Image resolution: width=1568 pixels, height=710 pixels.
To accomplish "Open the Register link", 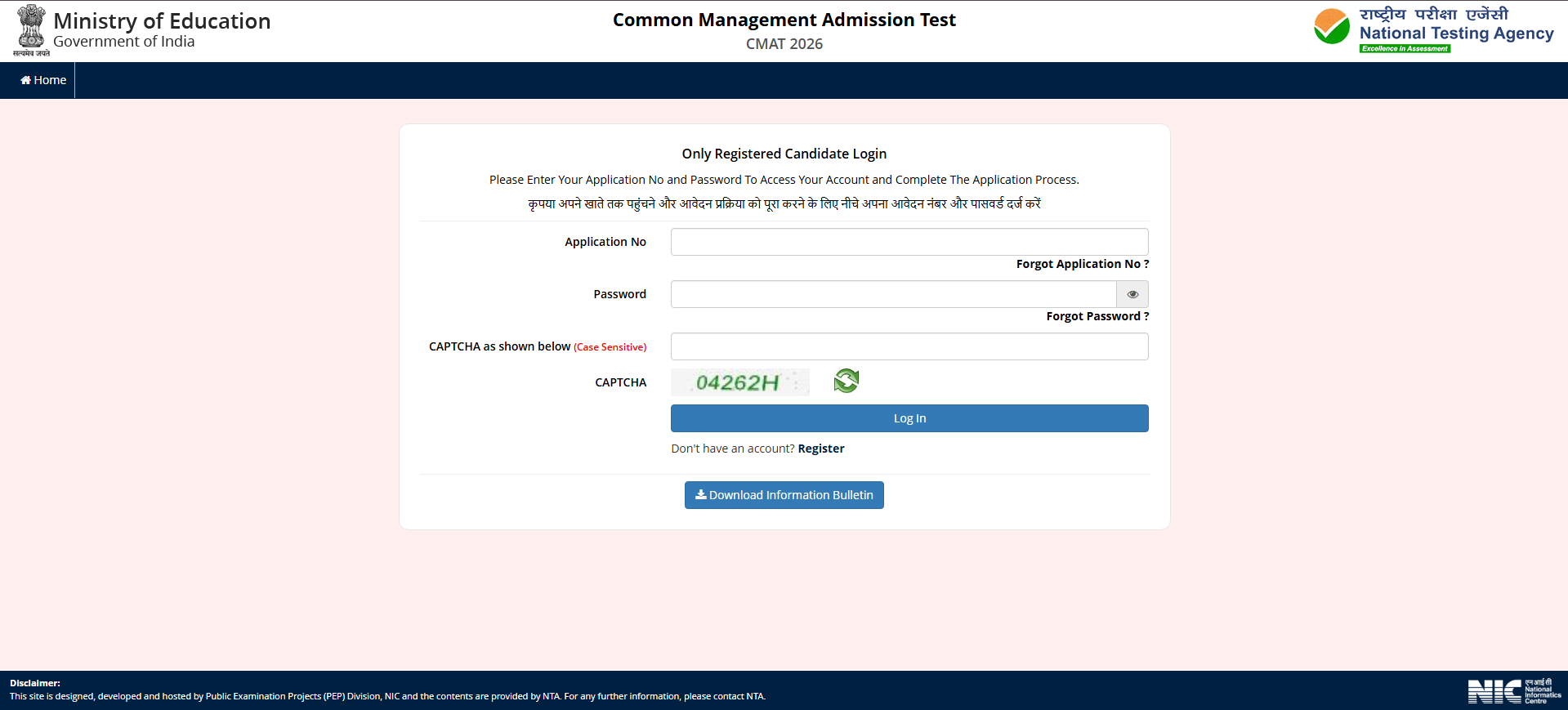I will pos(821,449).
